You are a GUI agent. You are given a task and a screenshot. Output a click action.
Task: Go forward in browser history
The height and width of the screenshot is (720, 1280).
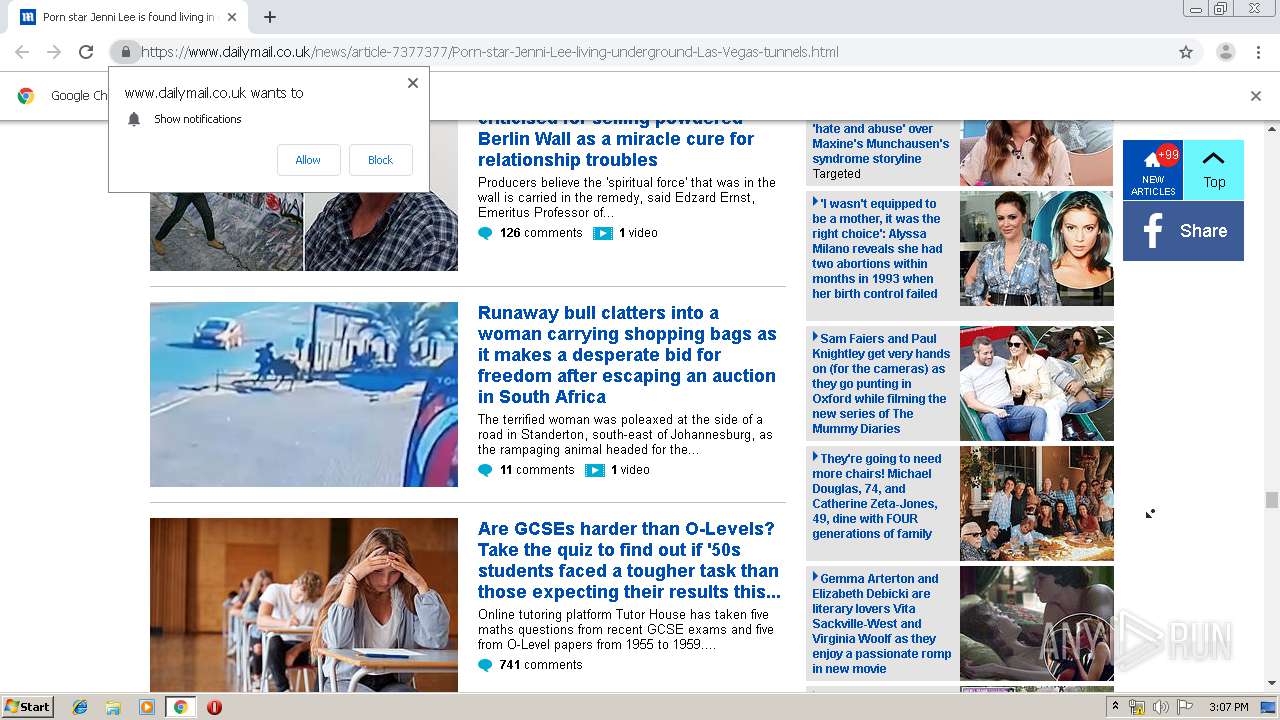pos(54,52)
